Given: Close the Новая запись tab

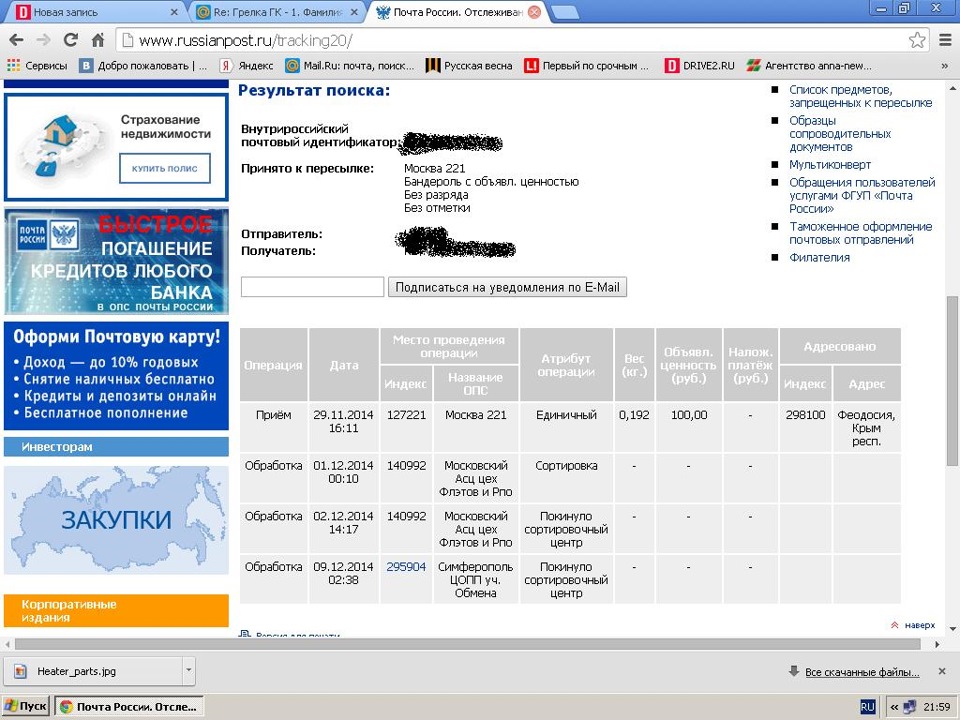Looking at the screenshot, I should click(x=174, y=12).
